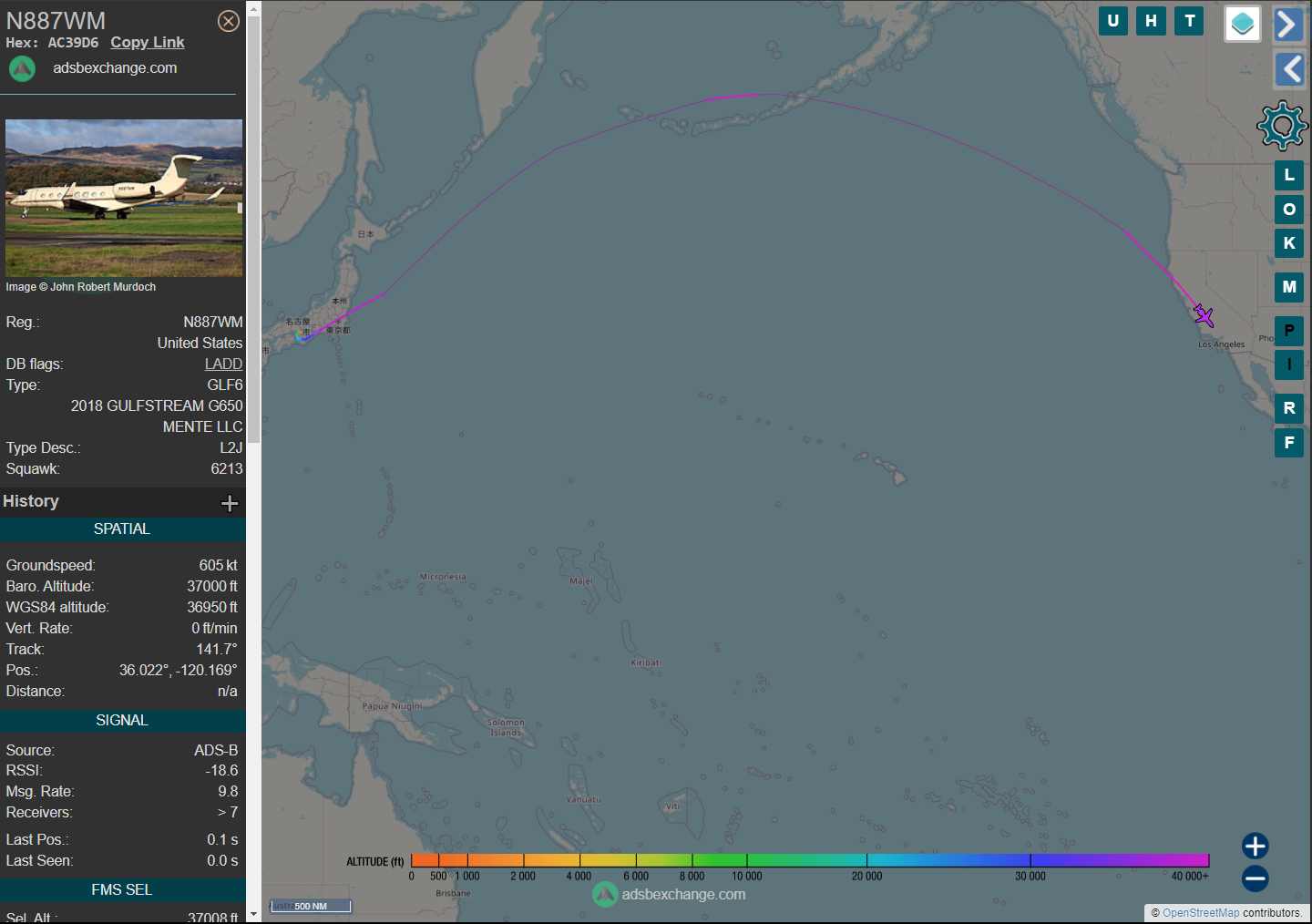1312x924 pixels.
Task: Open the settings gear icon
Action: coord(1282,125)
